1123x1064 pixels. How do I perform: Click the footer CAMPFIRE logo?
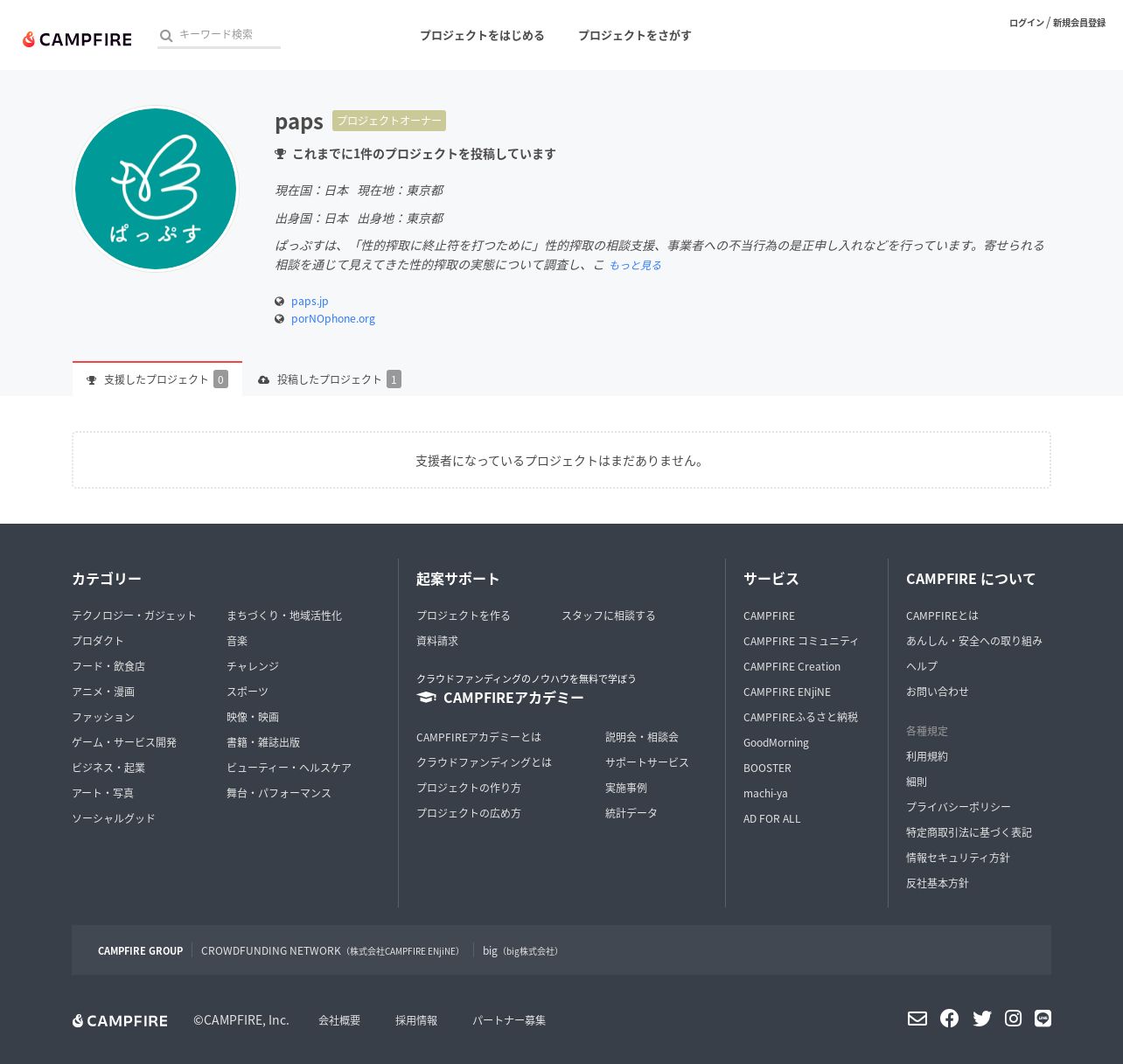(x=120, y=1020)
